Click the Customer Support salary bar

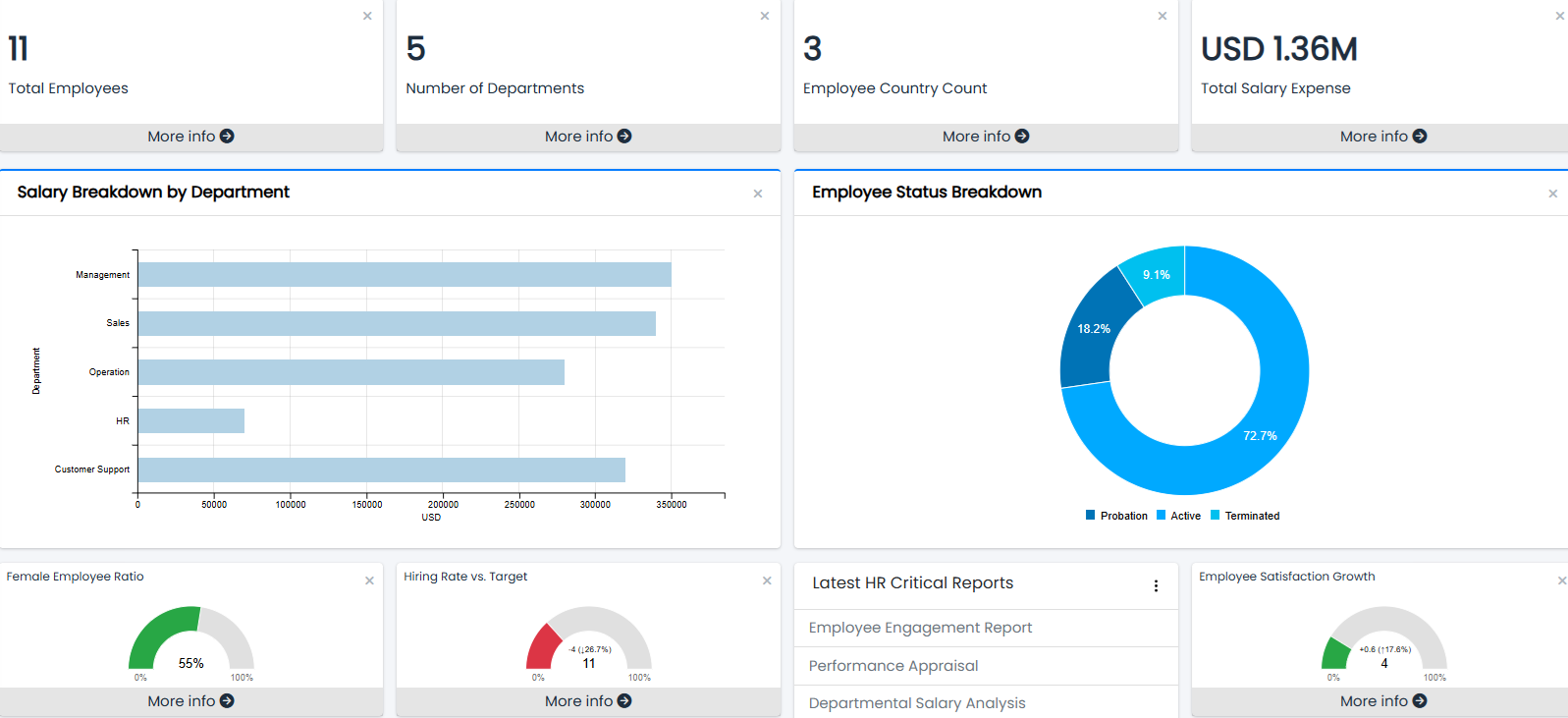(382, 469)
